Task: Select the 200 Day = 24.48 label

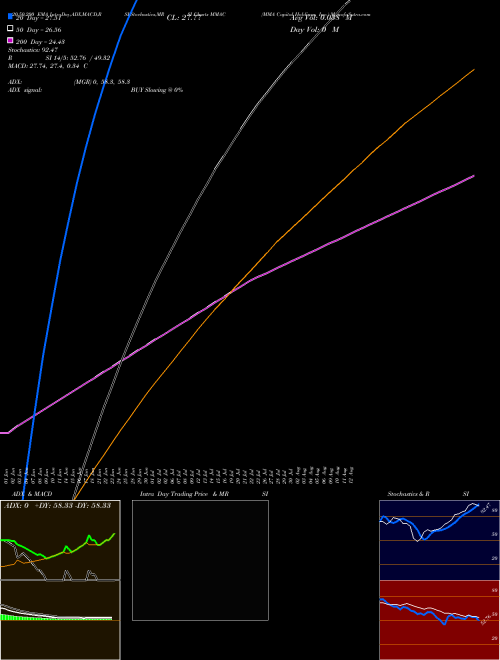Action: (x=40, y=42)
